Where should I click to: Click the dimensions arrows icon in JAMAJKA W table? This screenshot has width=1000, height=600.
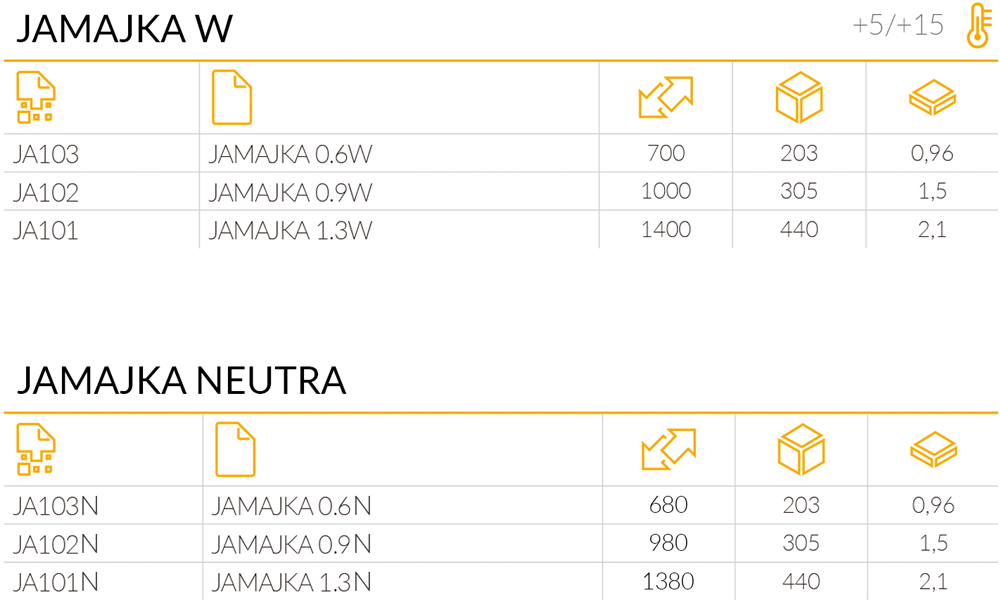click(x=666, y=97)
